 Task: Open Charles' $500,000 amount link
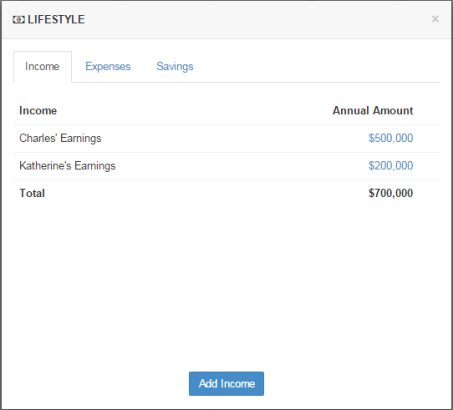(391, 138)
